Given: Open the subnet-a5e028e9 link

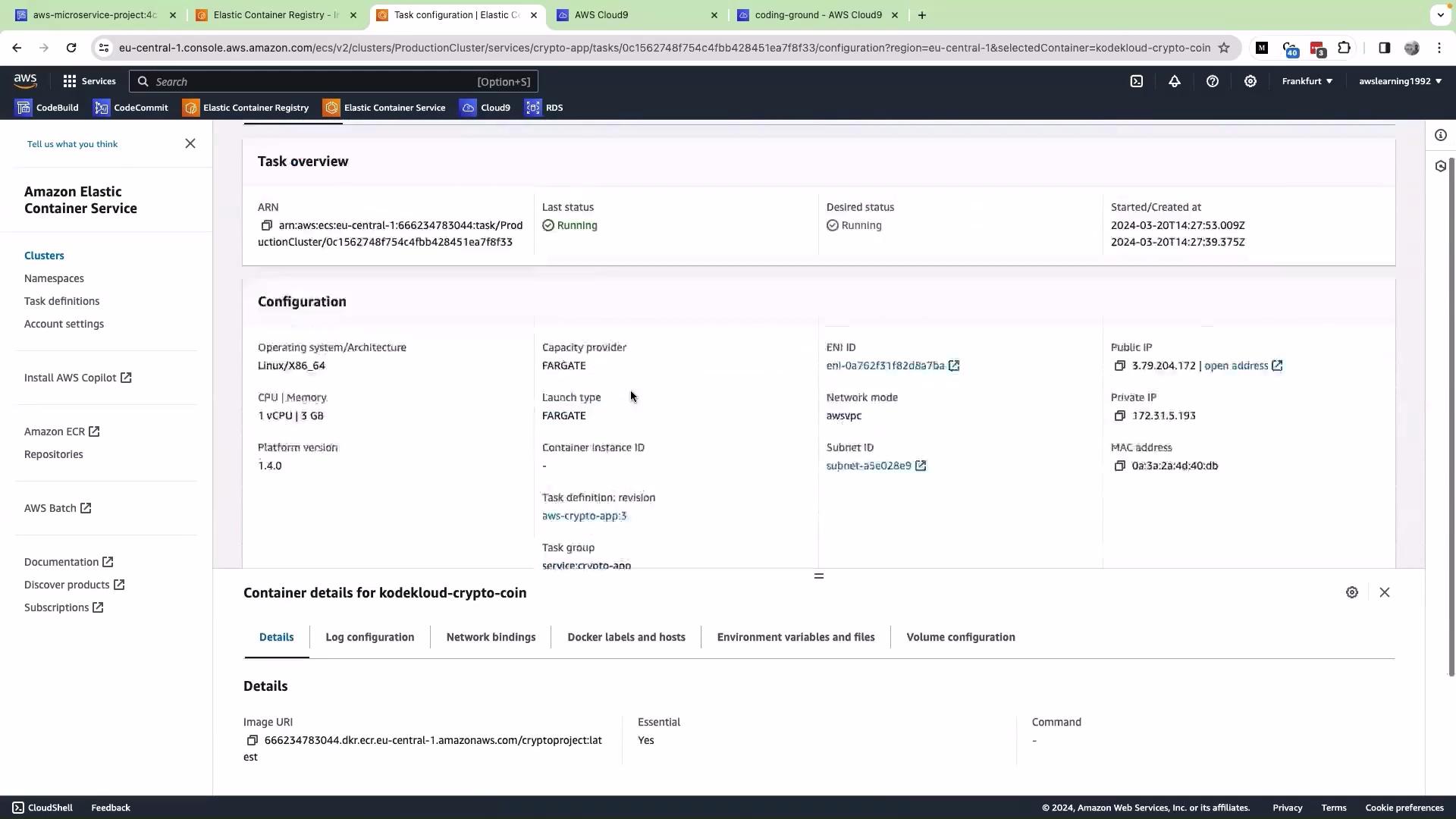Looking at the screenshot, I should pos(876,466).
